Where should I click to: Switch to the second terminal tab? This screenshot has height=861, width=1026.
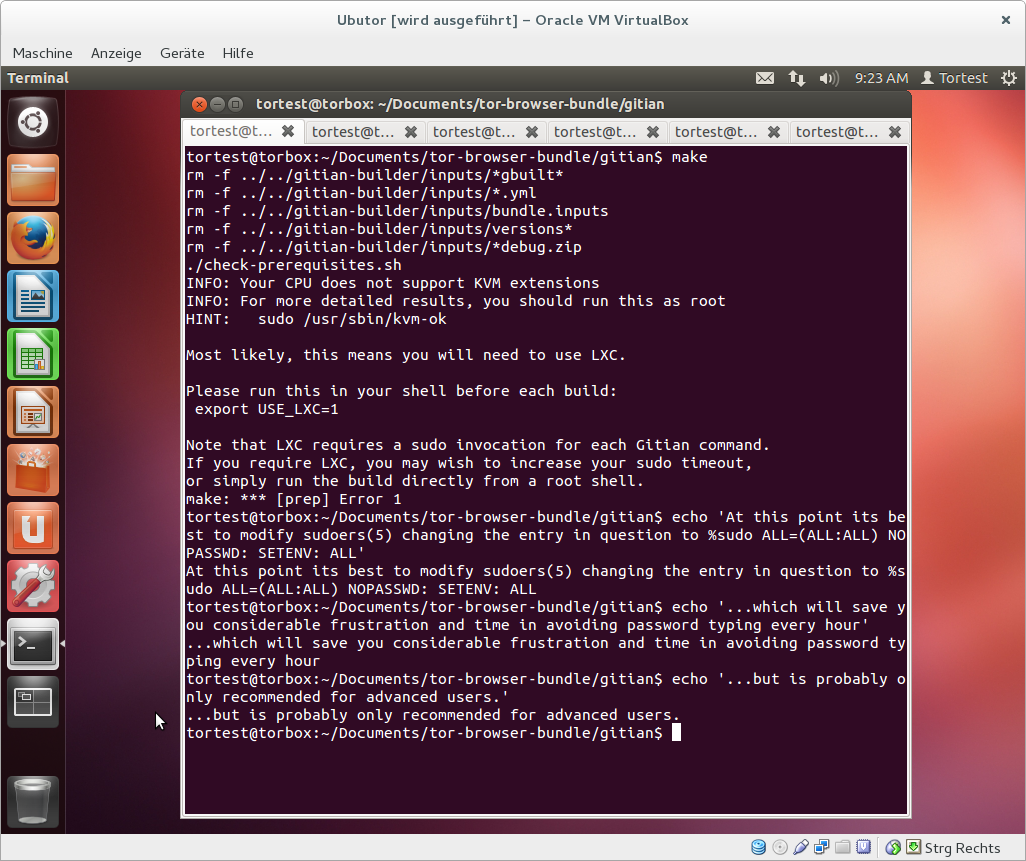point(353,132)
